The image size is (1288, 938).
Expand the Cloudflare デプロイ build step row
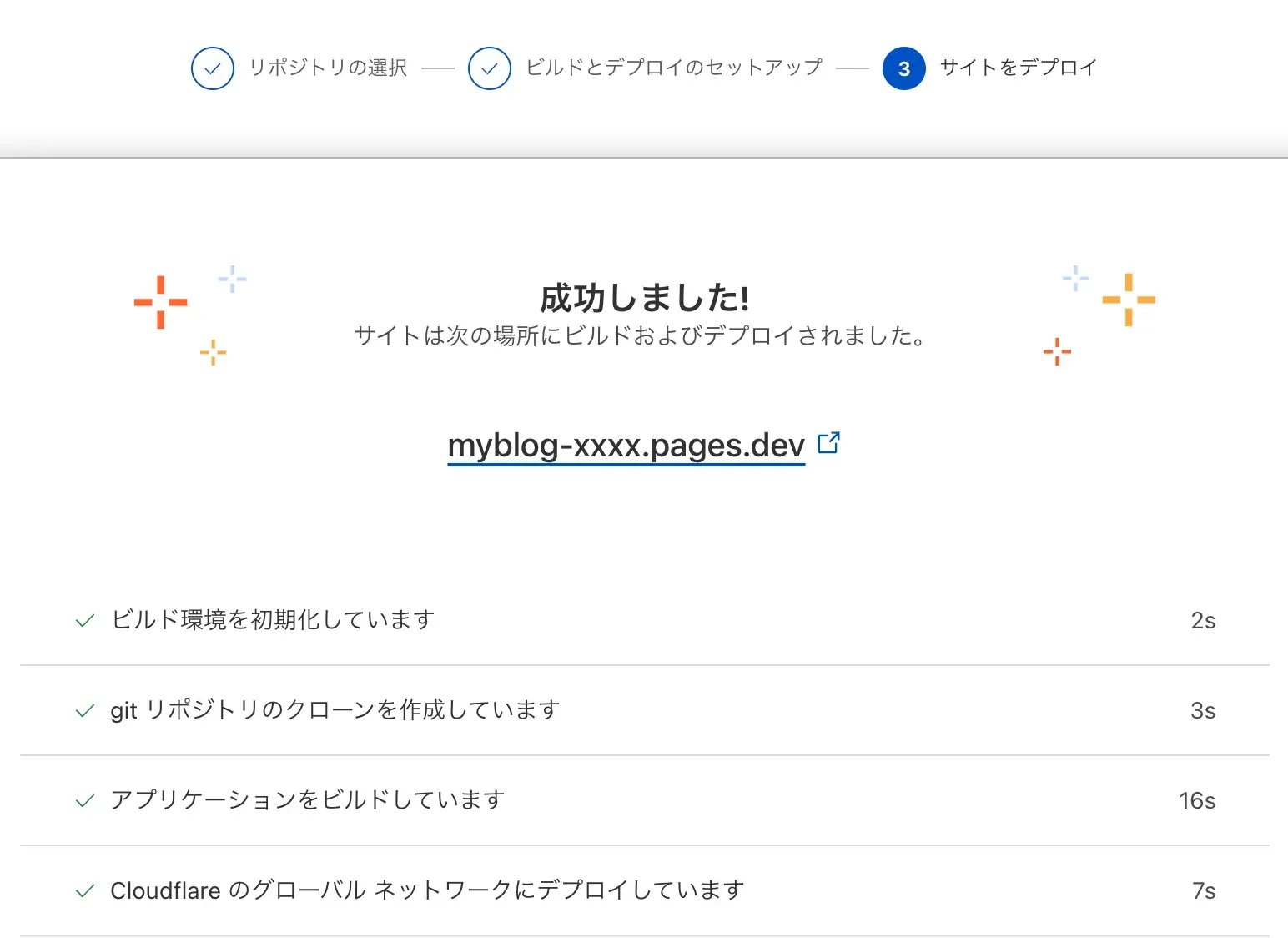[427, 890]
